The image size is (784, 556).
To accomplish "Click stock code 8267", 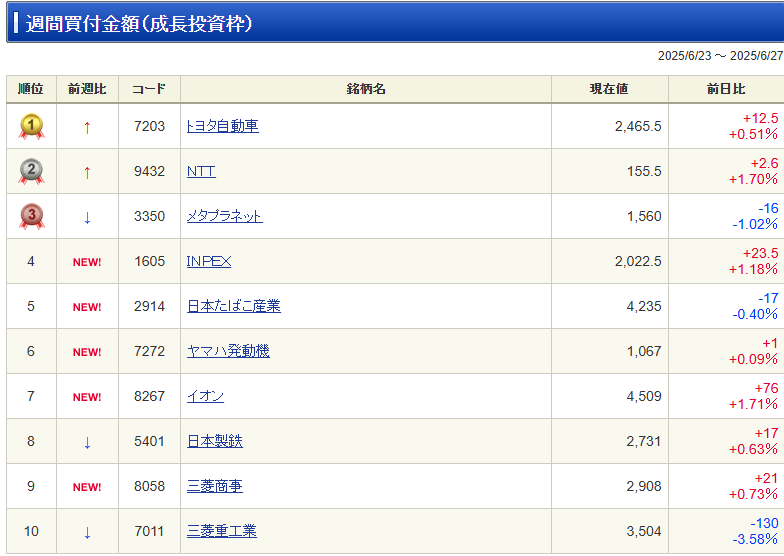I will coord(149,396).
